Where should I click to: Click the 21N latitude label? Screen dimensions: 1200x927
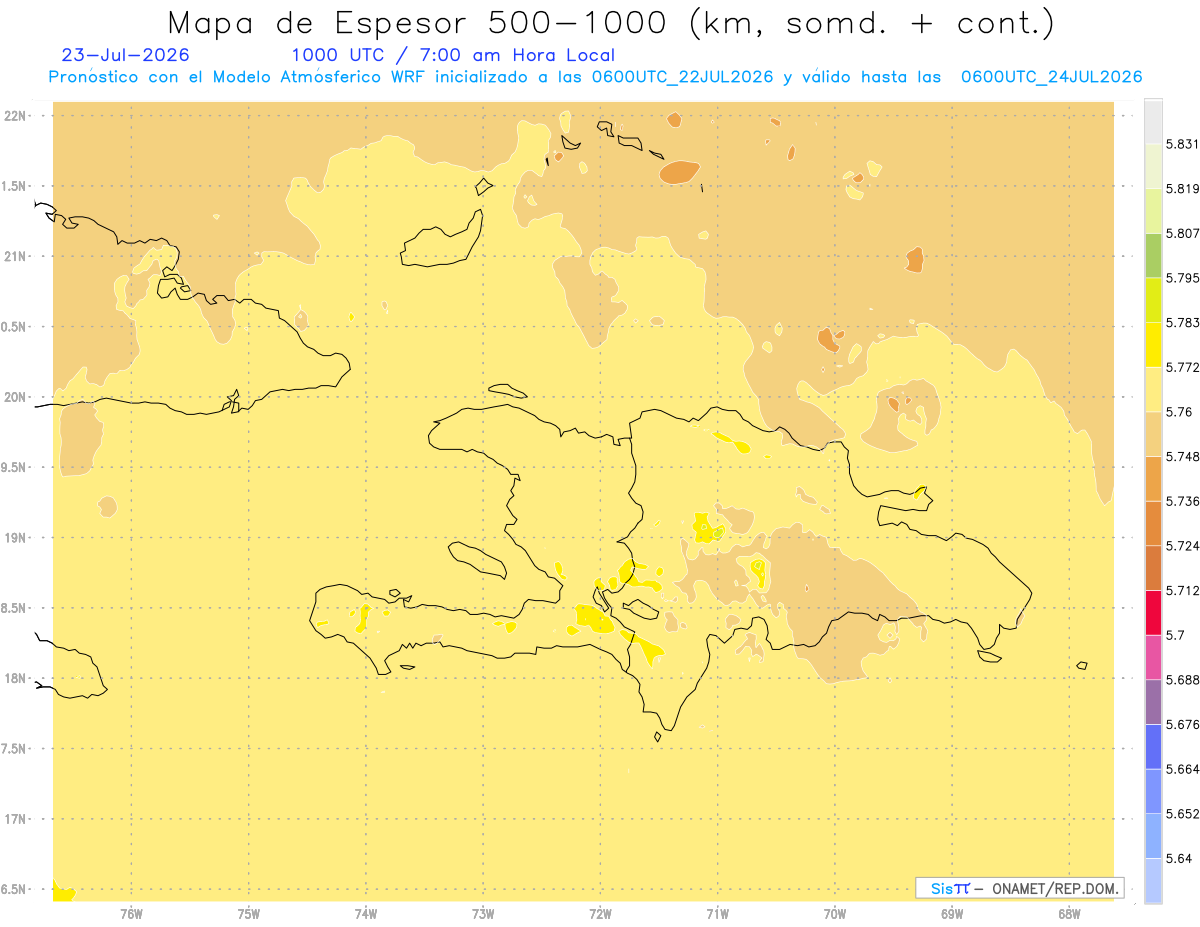click(x=15, y=256)
